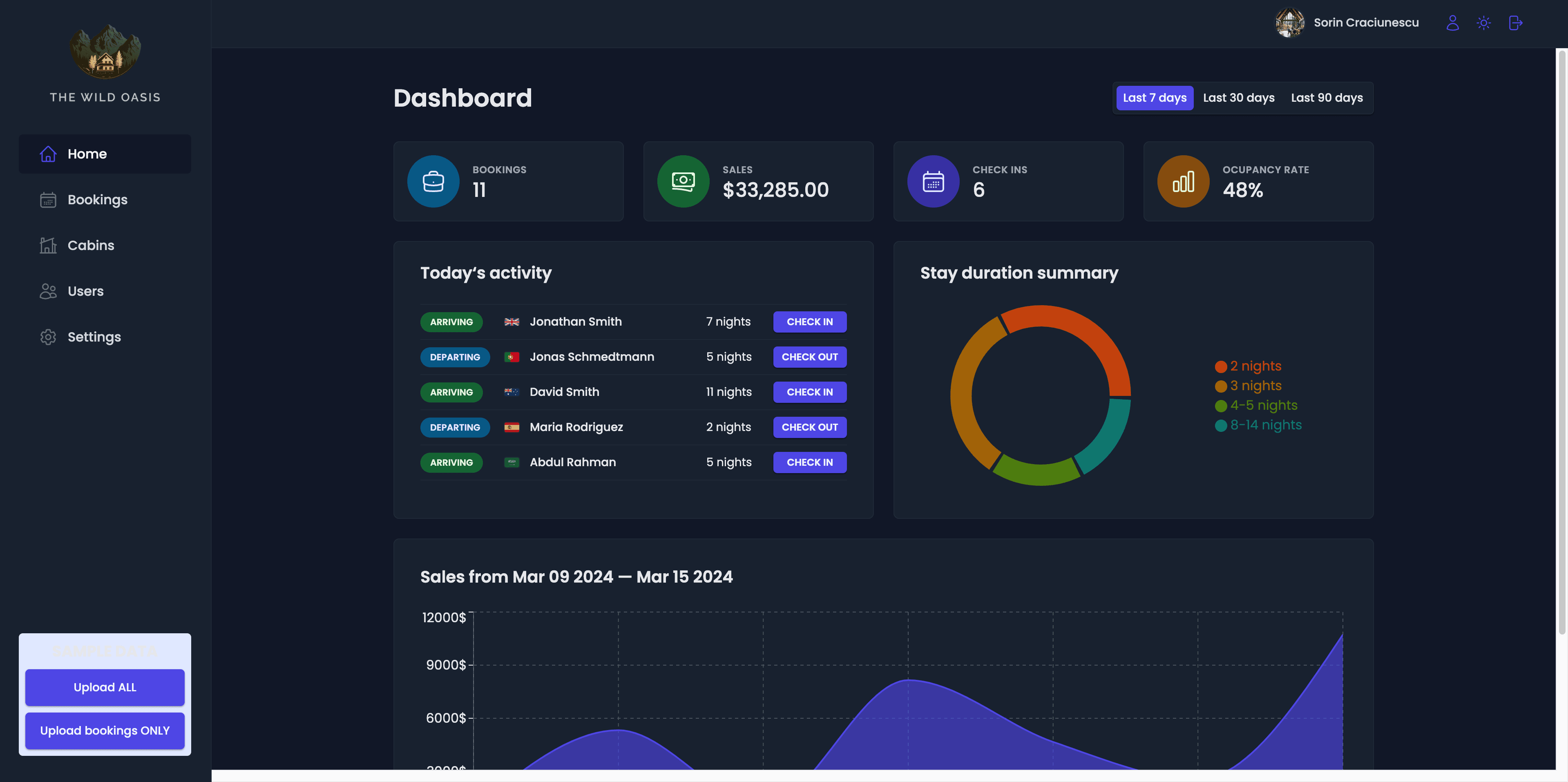Click the 12000$ axis label
1568x782 pixels.
[x=444, y=618]
